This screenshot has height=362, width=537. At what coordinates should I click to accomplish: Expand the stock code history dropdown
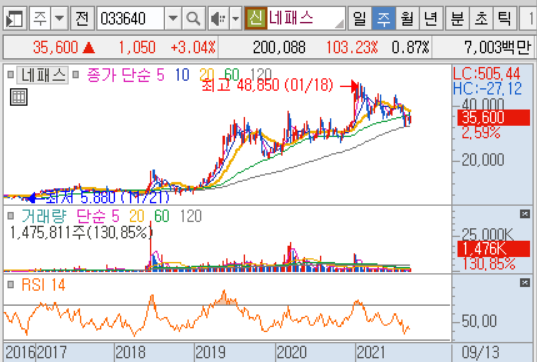[x=173, y=18]
